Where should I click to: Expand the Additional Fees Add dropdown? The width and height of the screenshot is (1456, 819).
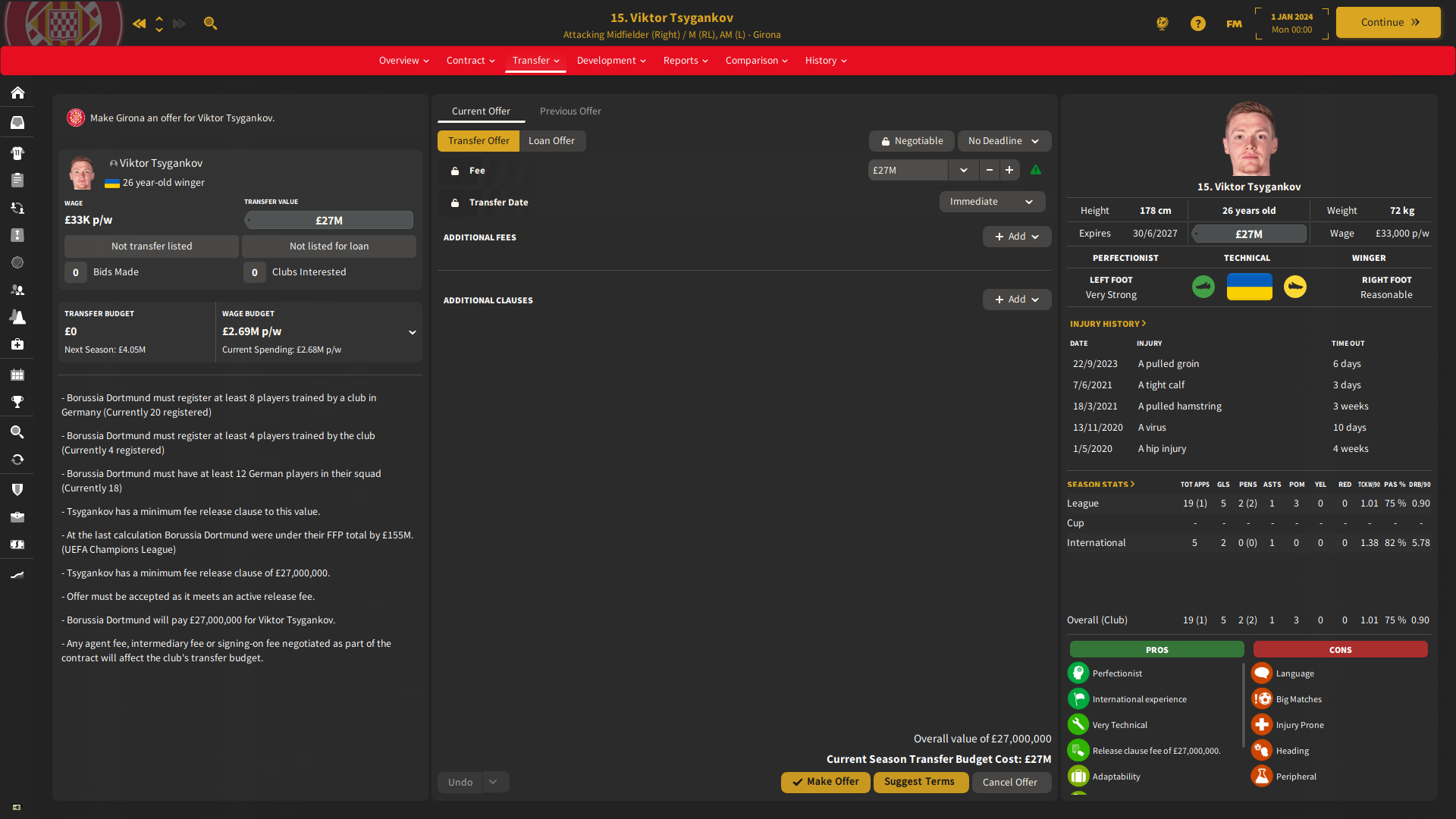1015,236
